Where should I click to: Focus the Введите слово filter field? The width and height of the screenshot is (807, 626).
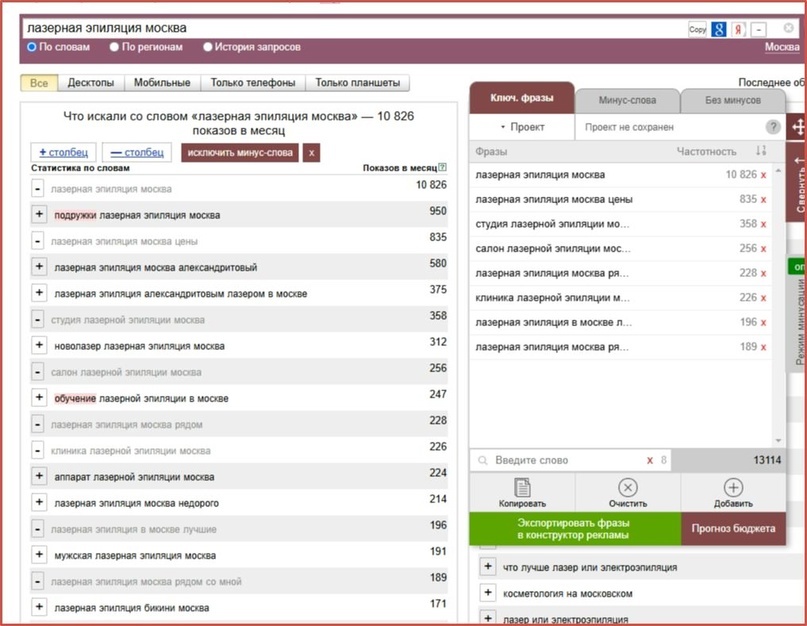tap(570, 460)
